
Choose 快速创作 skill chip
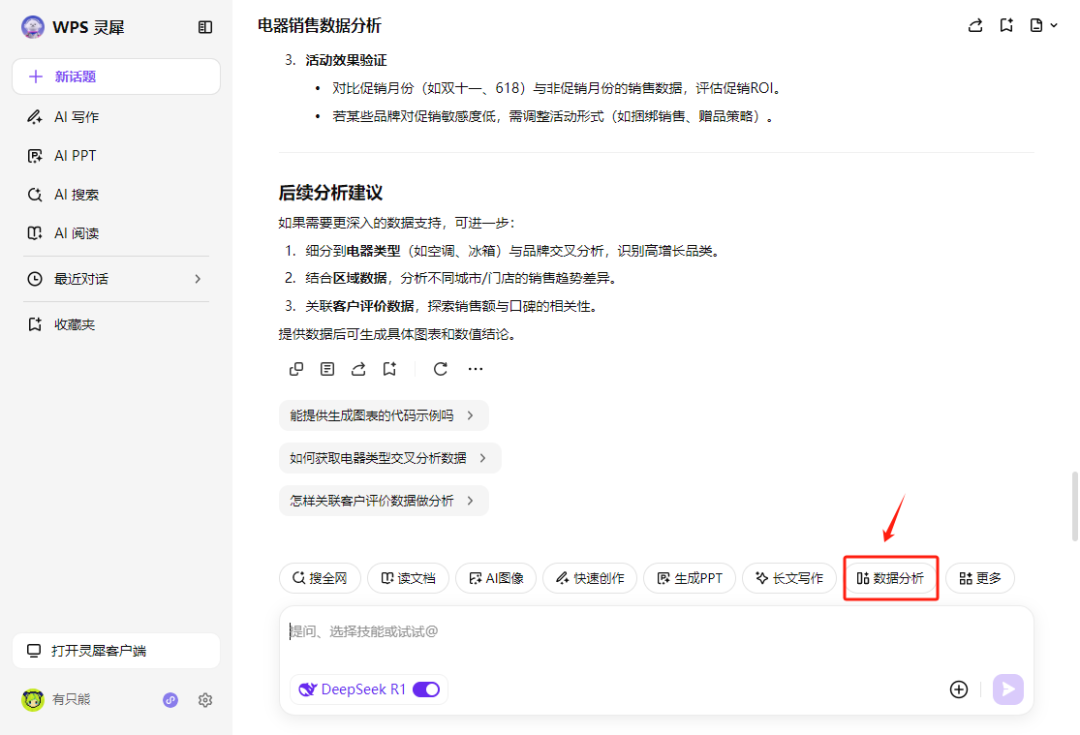pyautogui.click(x=590, y=578)
